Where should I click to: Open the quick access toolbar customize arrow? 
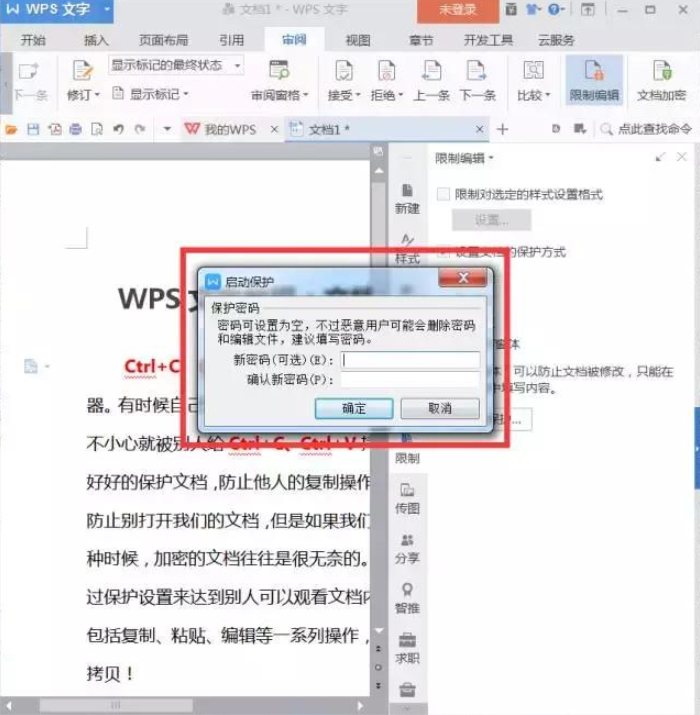167,130
